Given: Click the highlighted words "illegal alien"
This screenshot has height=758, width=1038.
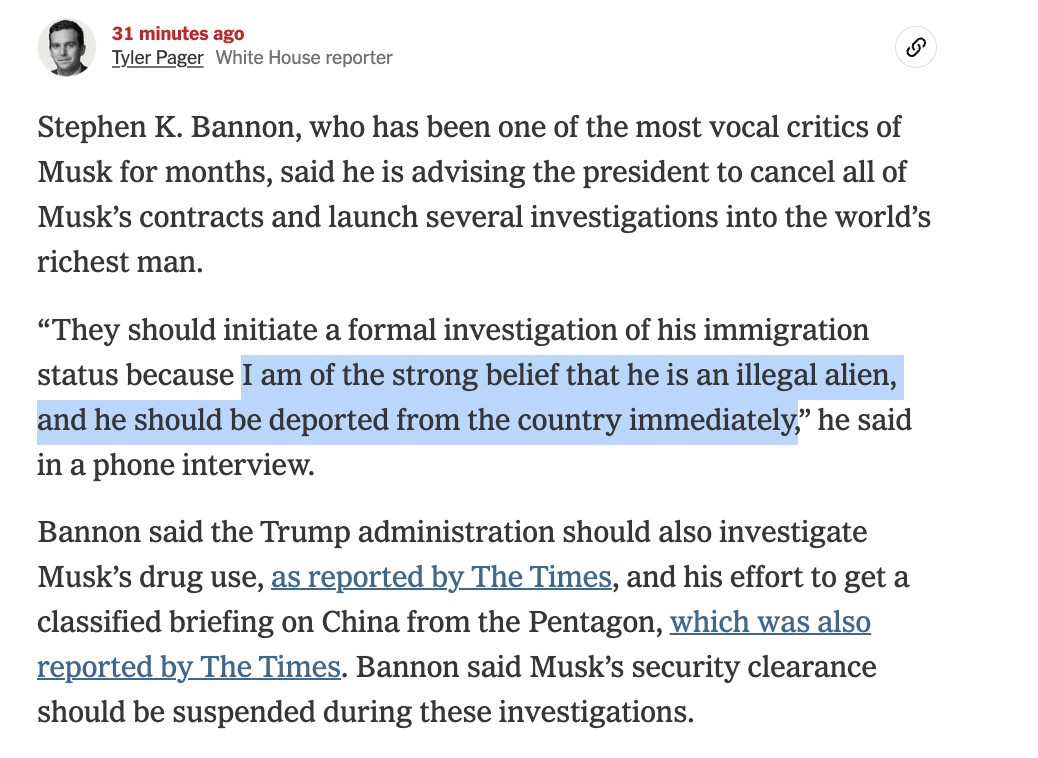Looking at the screenshot, I should pos(816,375).
